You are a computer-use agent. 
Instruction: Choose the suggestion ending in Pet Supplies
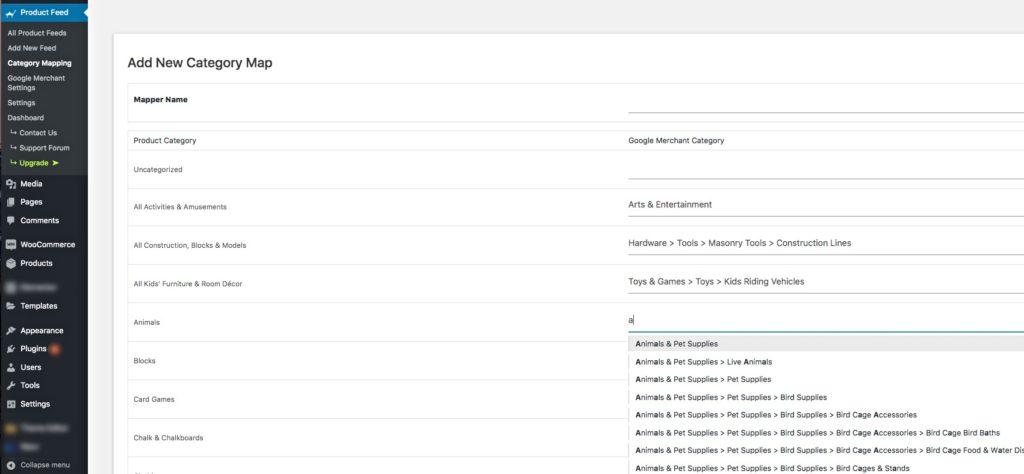coord(825,379)
